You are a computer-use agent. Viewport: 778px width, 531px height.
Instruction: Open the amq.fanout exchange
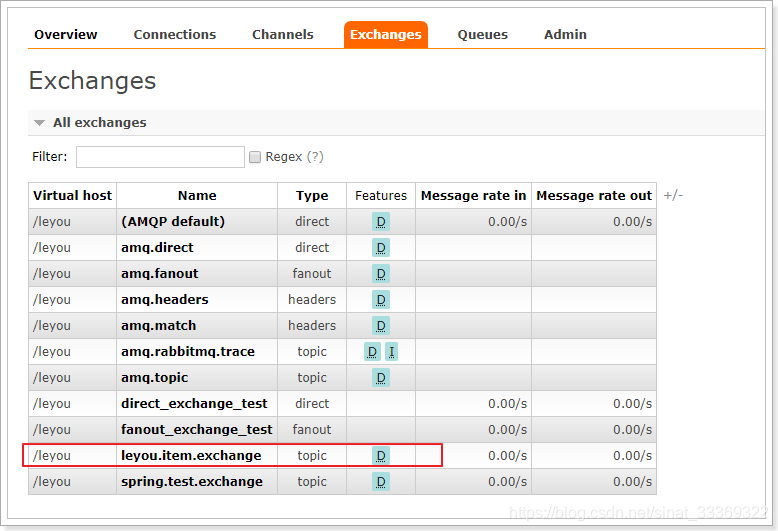[159, 273]
